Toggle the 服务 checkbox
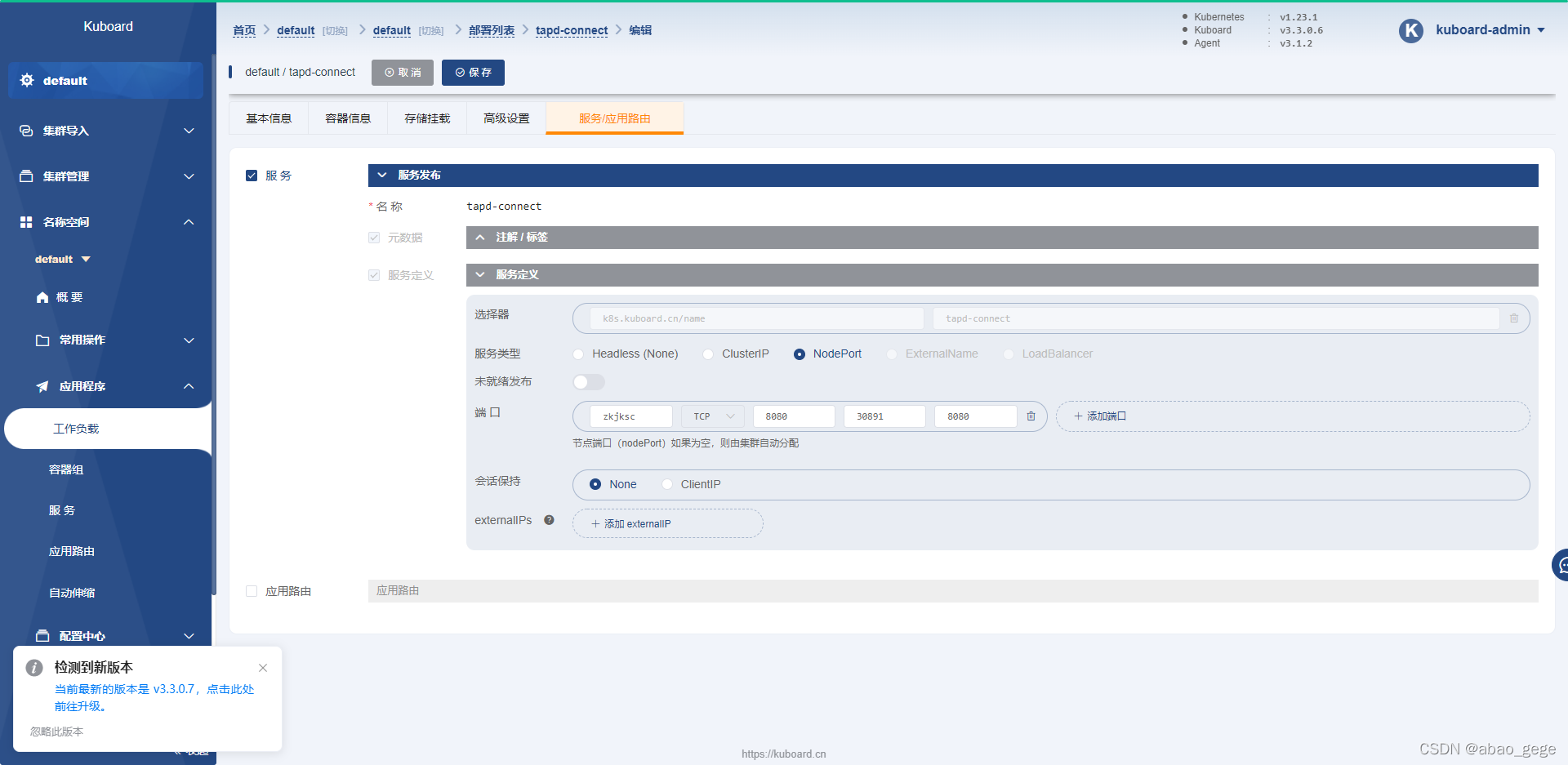Image resolution: width=1568 pixels, height=765 pixels. click(252, 176)
